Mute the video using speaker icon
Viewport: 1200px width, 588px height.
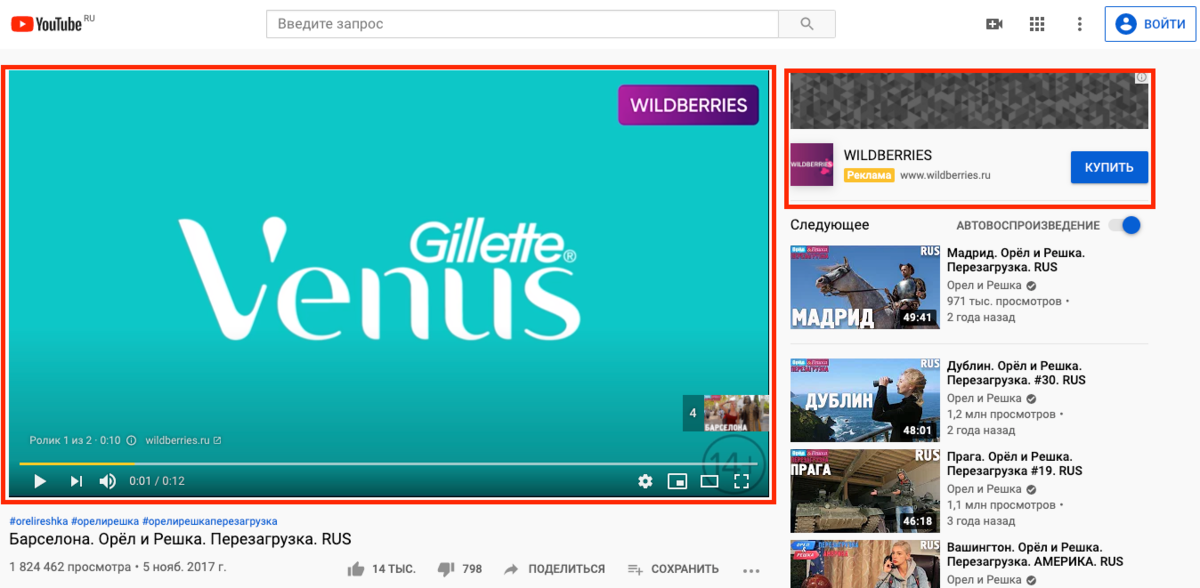tap(107, 481)
